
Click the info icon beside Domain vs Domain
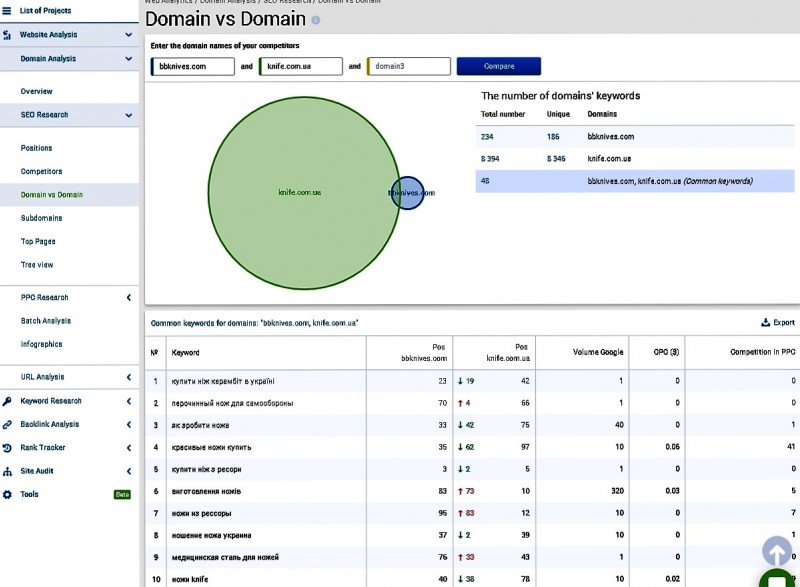point(316,20)
